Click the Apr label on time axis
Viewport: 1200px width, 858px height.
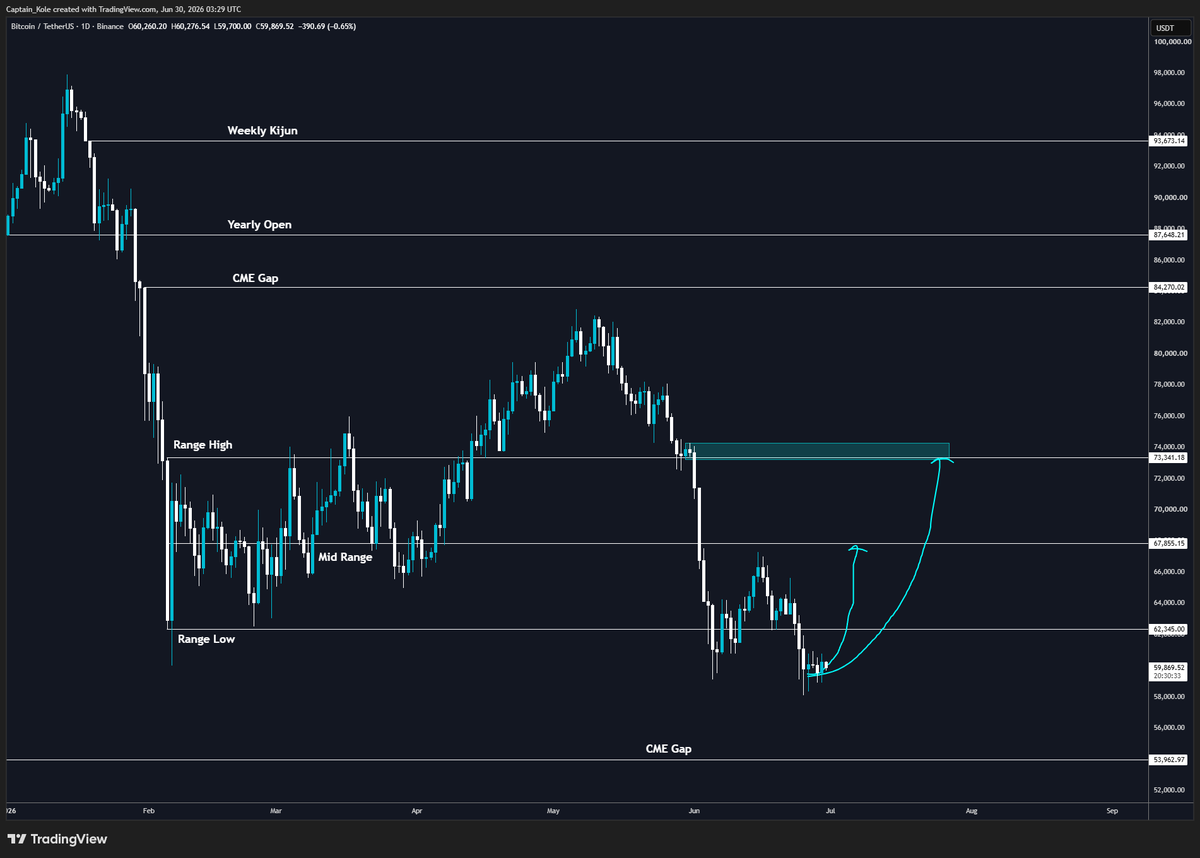coord(415,812)
